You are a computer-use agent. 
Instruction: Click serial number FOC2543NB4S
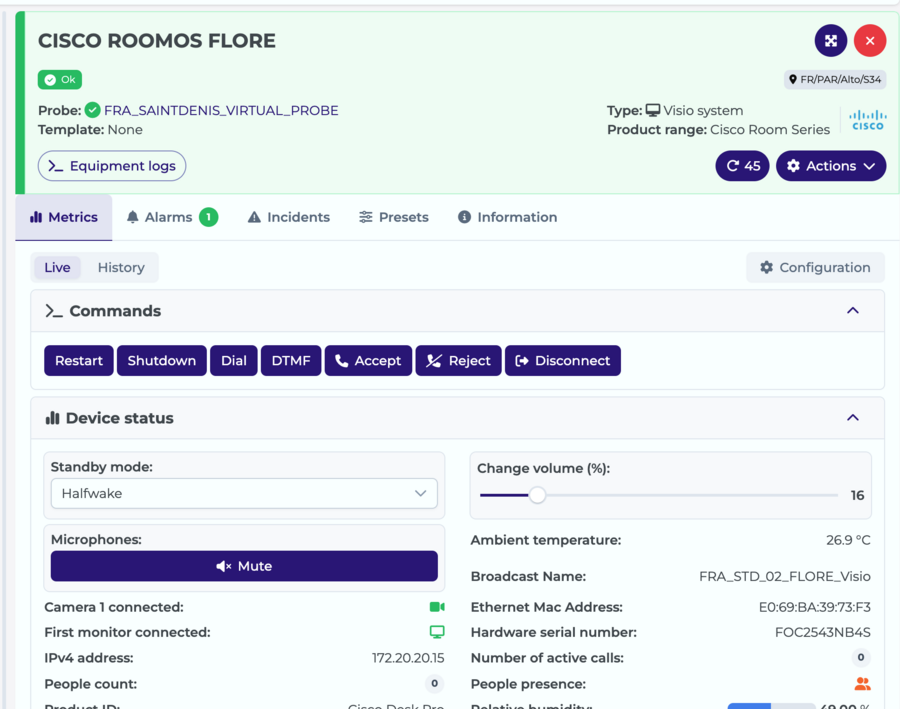pos(823,633)
